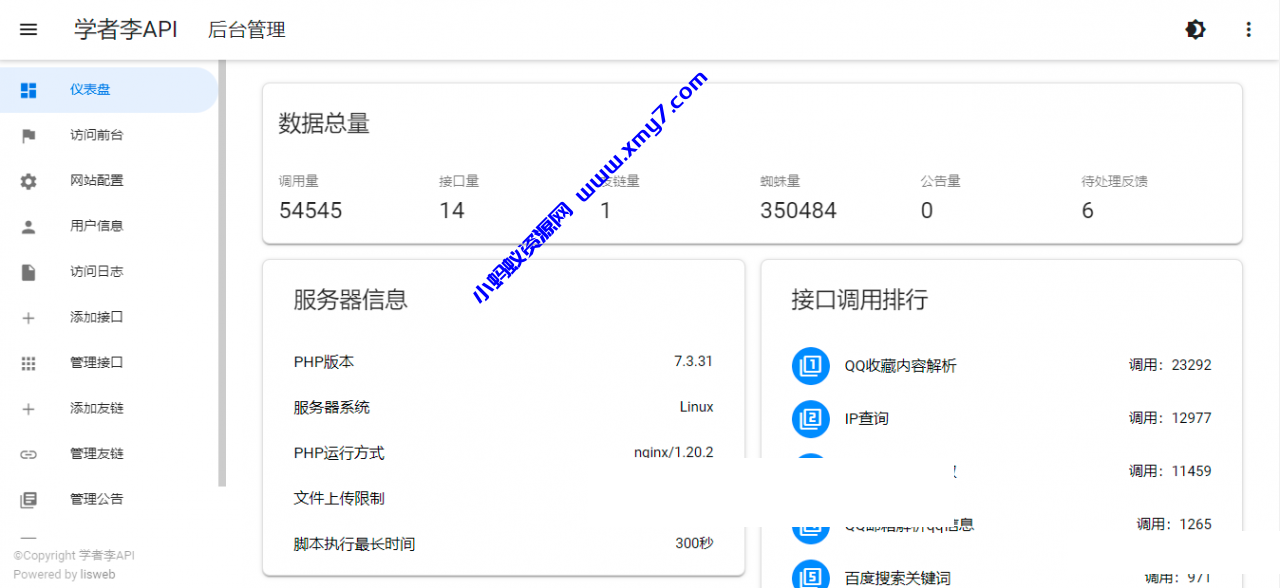Toggle dark mode with the moon icon

tap(1195, 29)
